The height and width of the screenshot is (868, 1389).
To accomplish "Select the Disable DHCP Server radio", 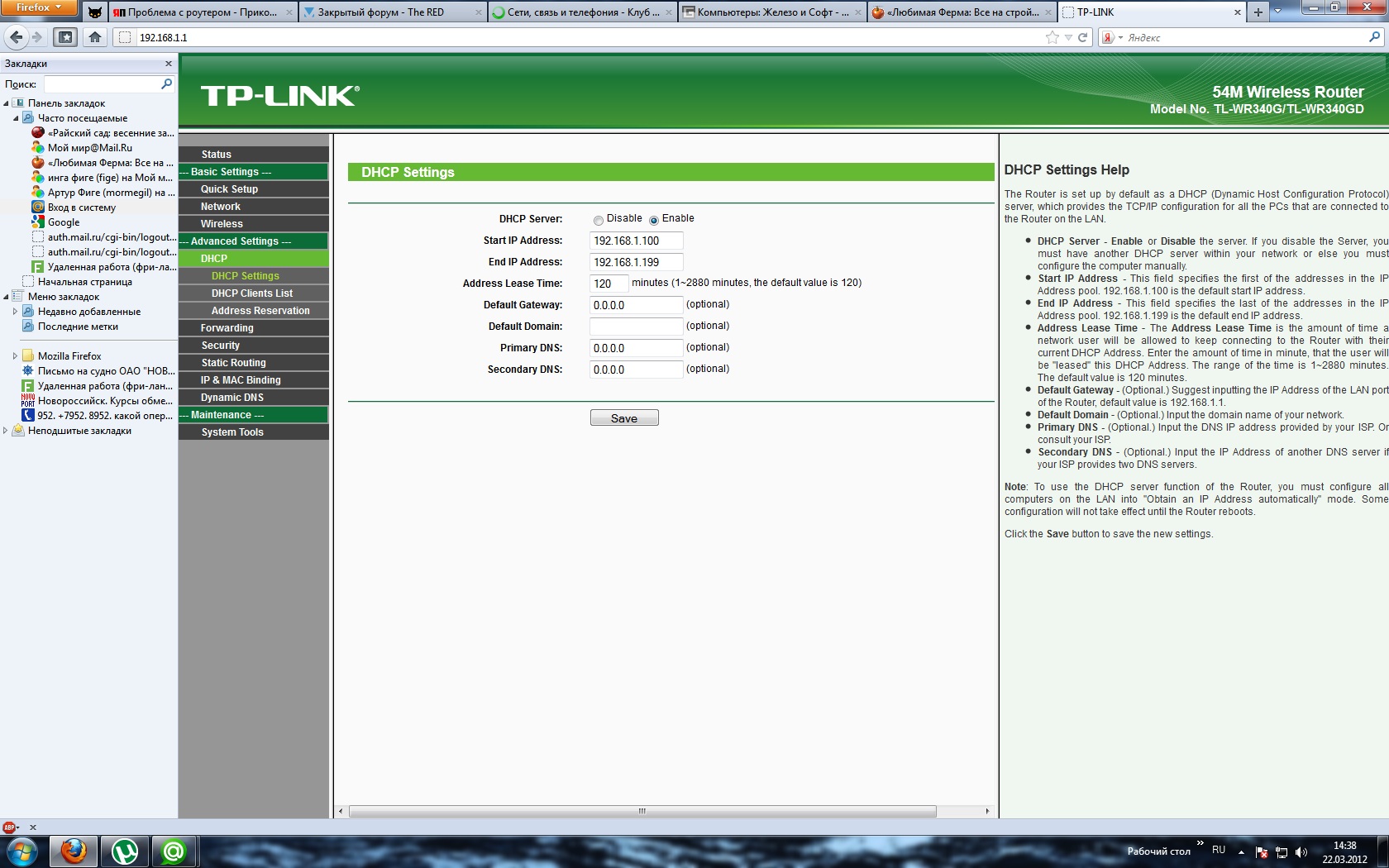I will pyautogui.click(x=598, y=220).
